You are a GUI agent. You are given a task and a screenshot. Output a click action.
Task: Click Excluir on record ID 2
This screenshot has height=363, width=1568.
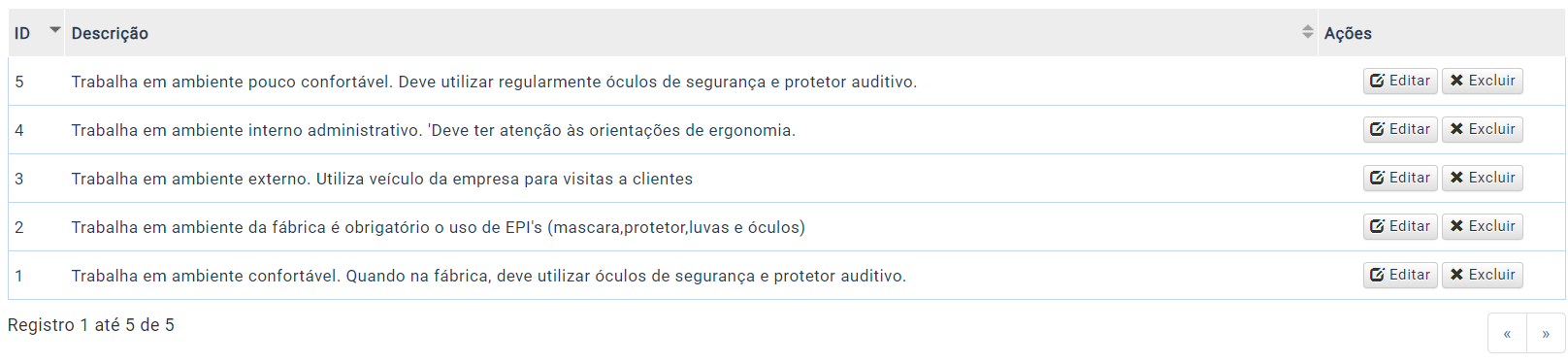tap(1482, 226)
